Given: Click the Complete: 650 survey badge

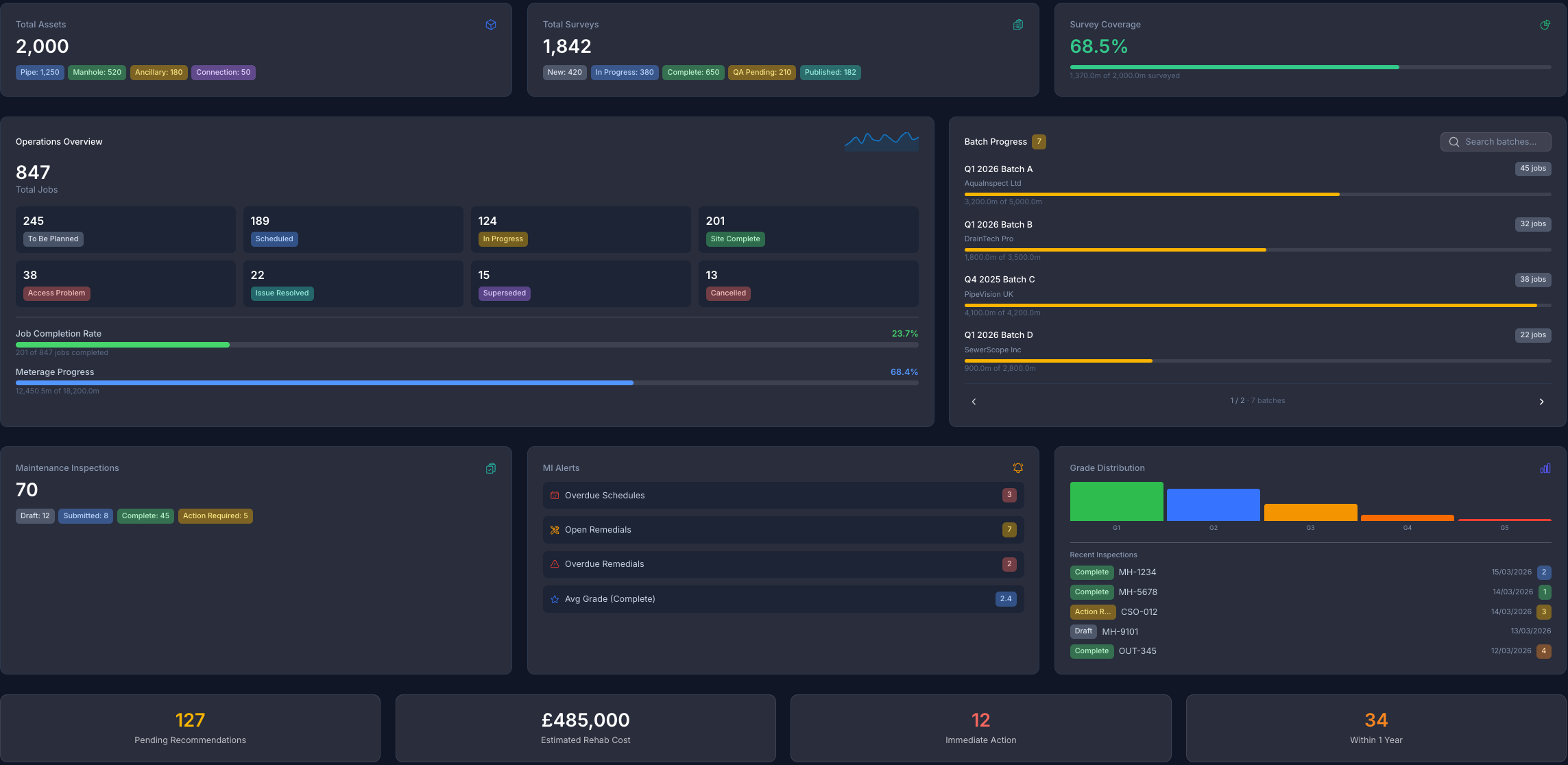Looking at the screenshot, I should [693, 73].
